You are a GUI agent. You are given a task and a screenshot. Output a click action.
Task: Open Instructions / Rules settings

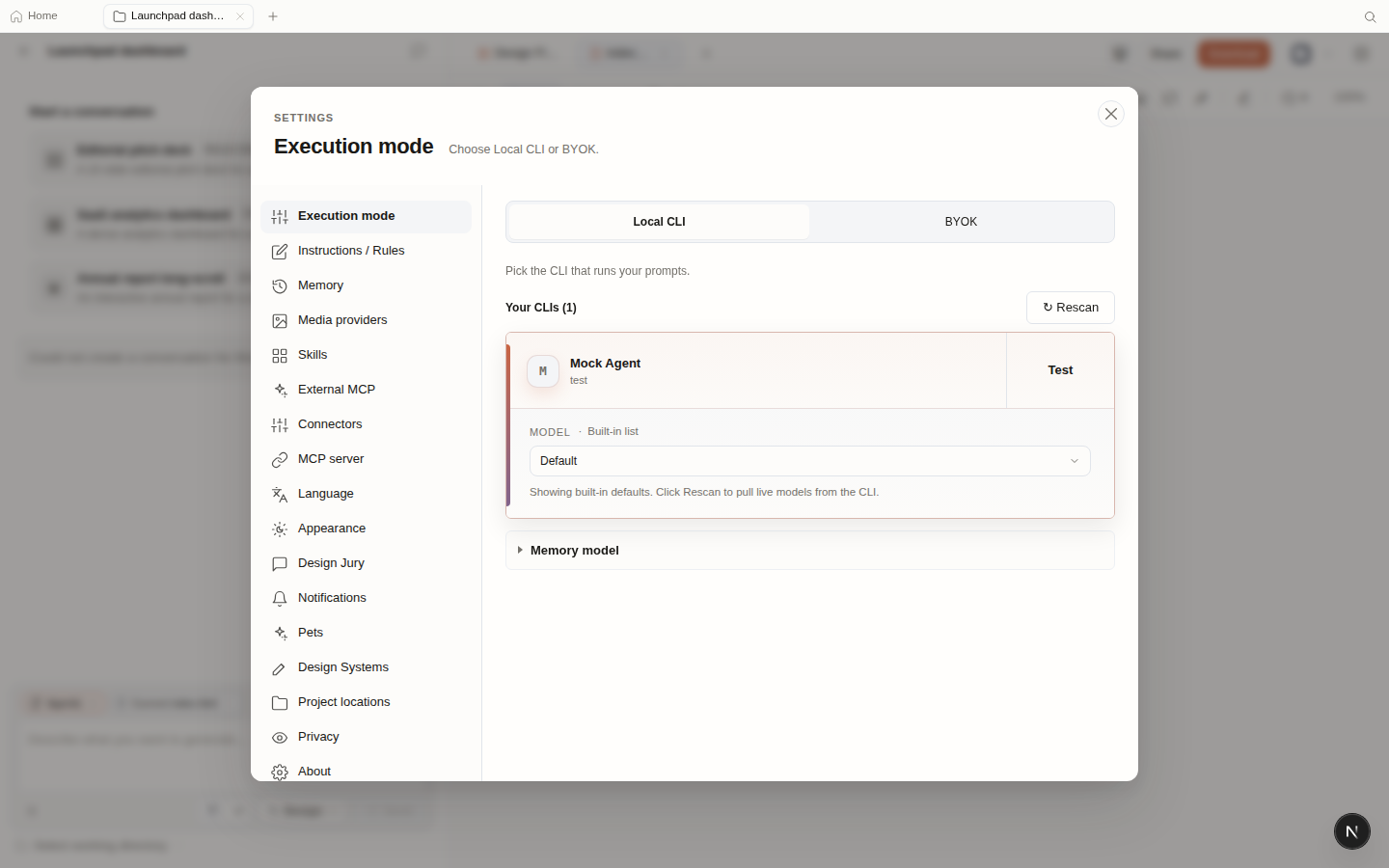click(366, 251)
